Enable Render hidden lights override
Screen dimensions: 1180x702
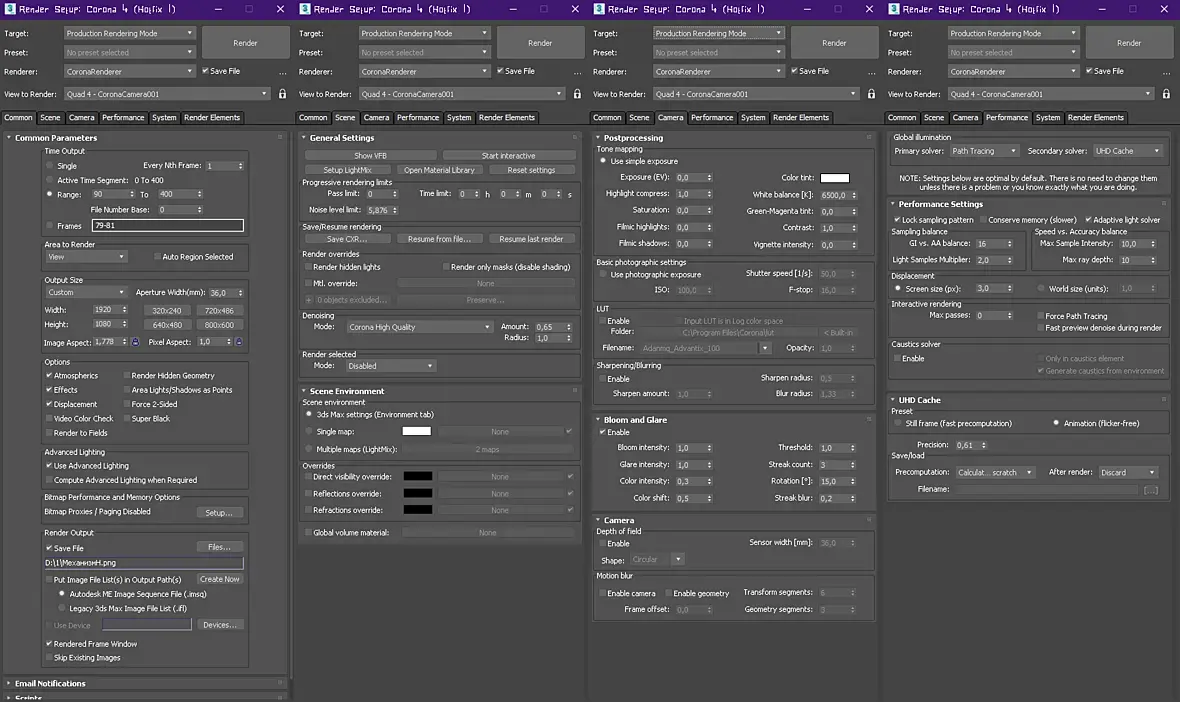pyautogui.click(x=309, y=267)
